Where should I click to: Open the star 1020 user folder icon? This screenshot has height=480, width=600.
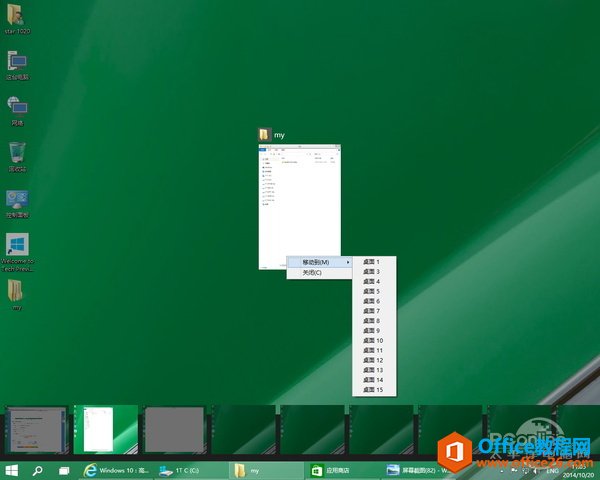point(17,18)
